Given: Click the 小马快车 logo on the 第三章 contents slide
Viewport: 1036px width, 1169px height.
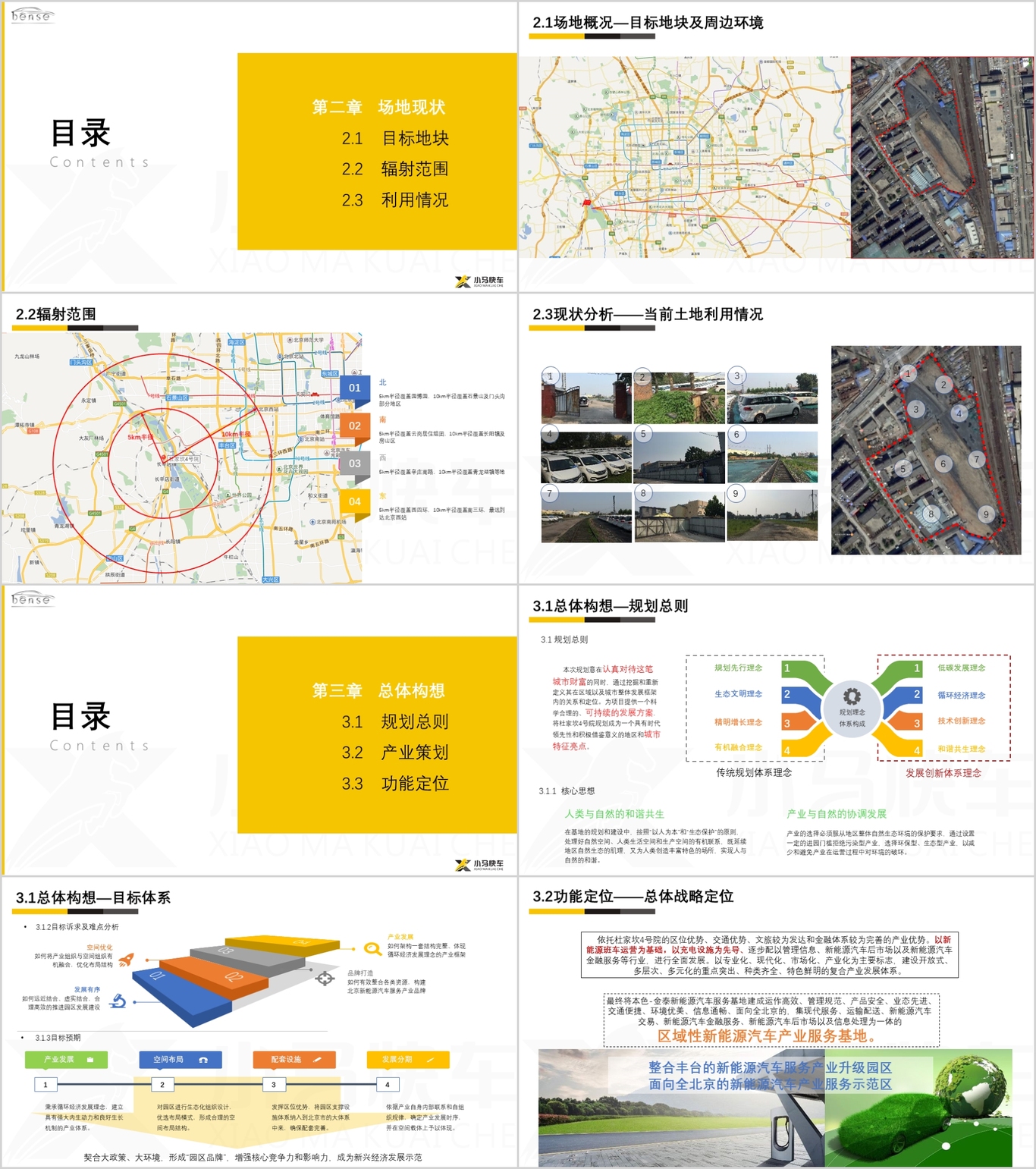Looking at the screenshot, I should coord(479,865).
